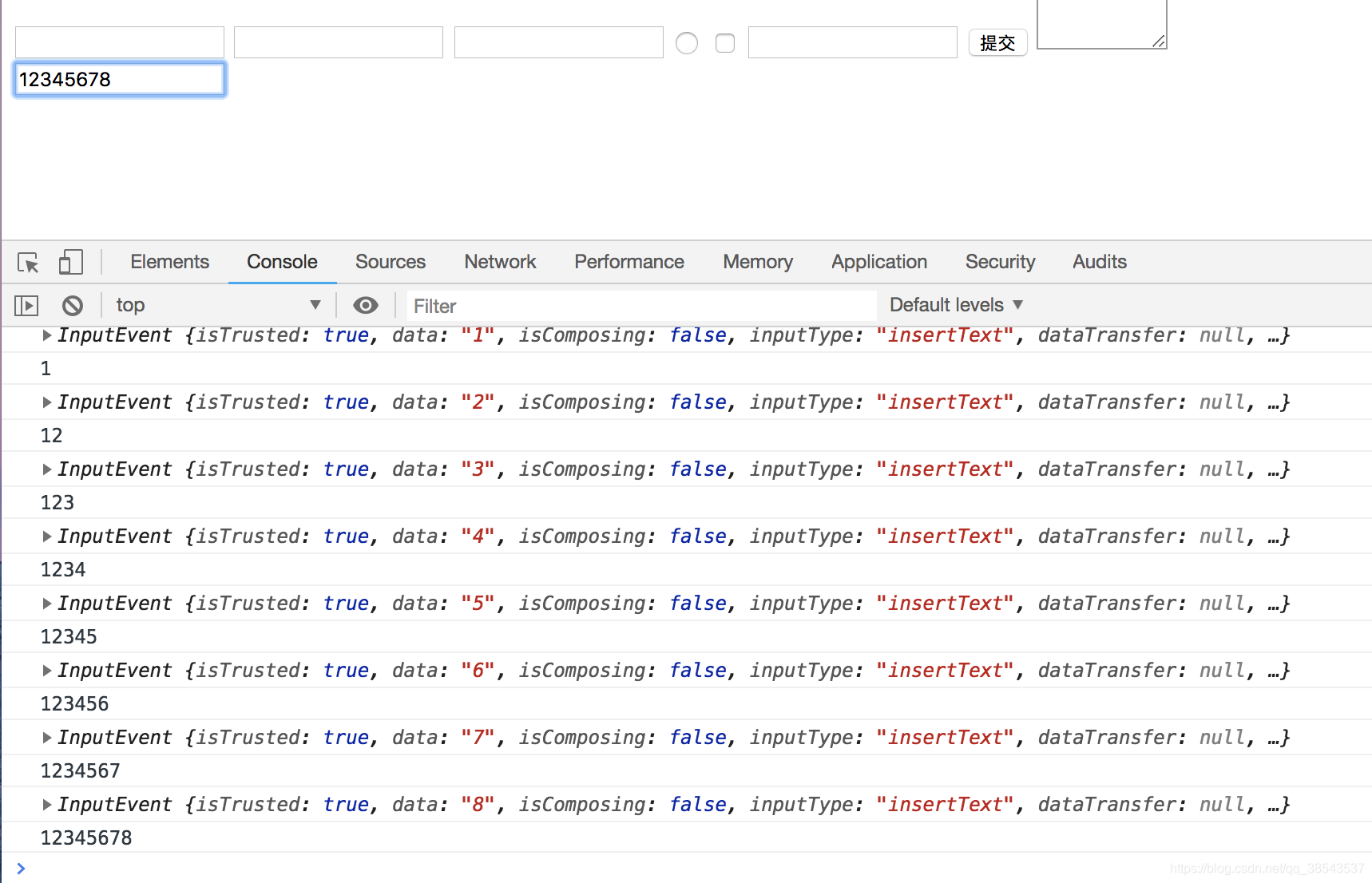Expand the InputEvent with data "5"
Screen dimensions: 1372x883
coord(47,604)
